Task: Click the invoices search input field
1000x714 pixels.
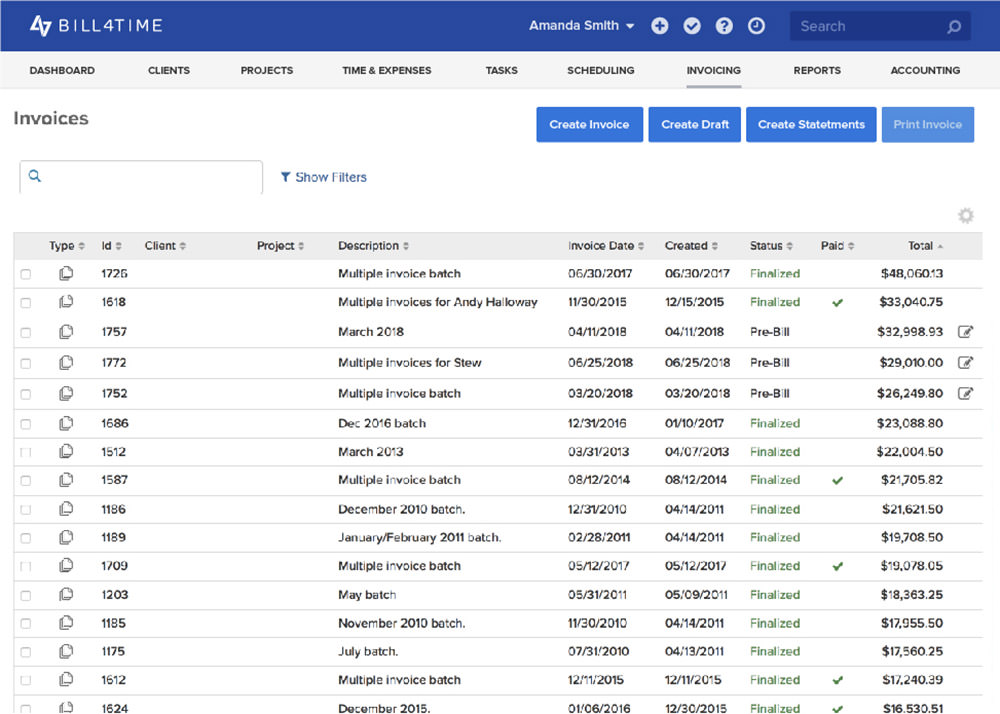Action: point(141,177)
